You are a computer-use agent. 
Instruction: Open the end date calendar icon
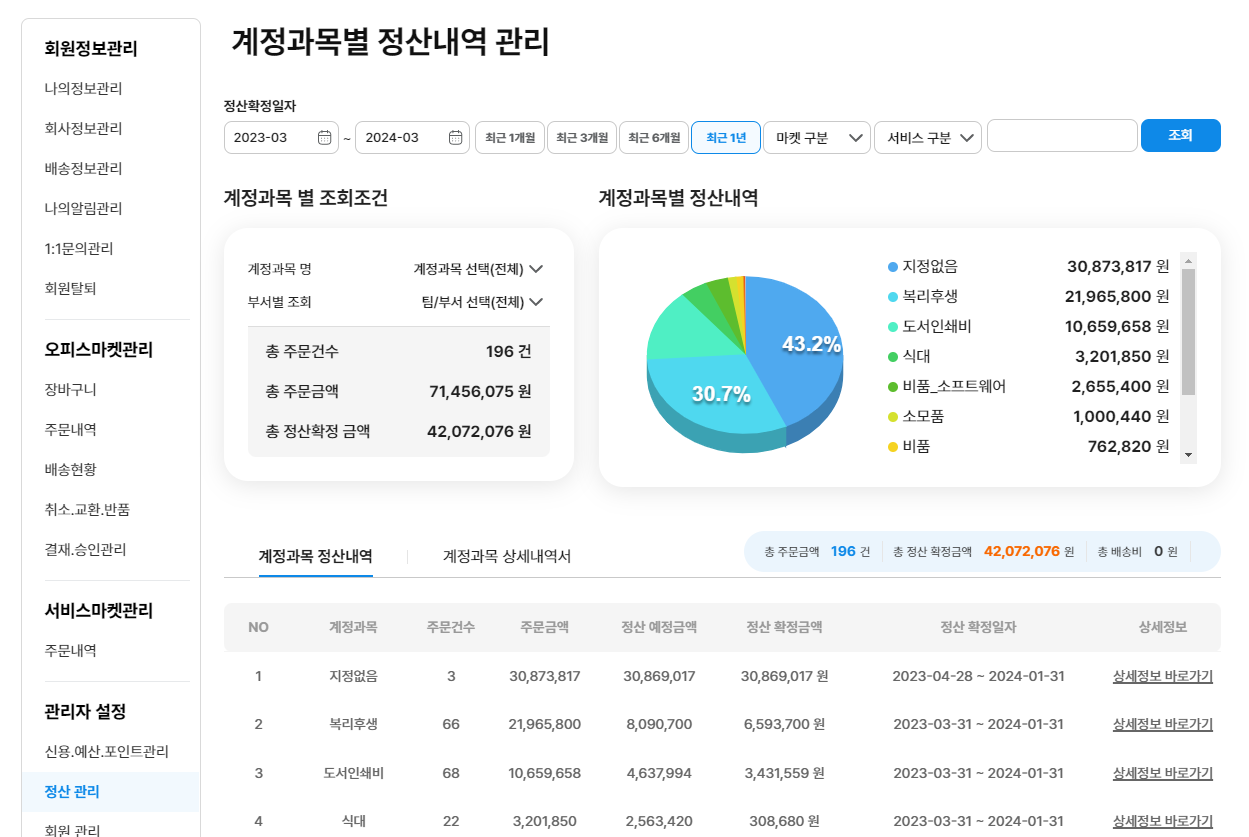point(456,138)
